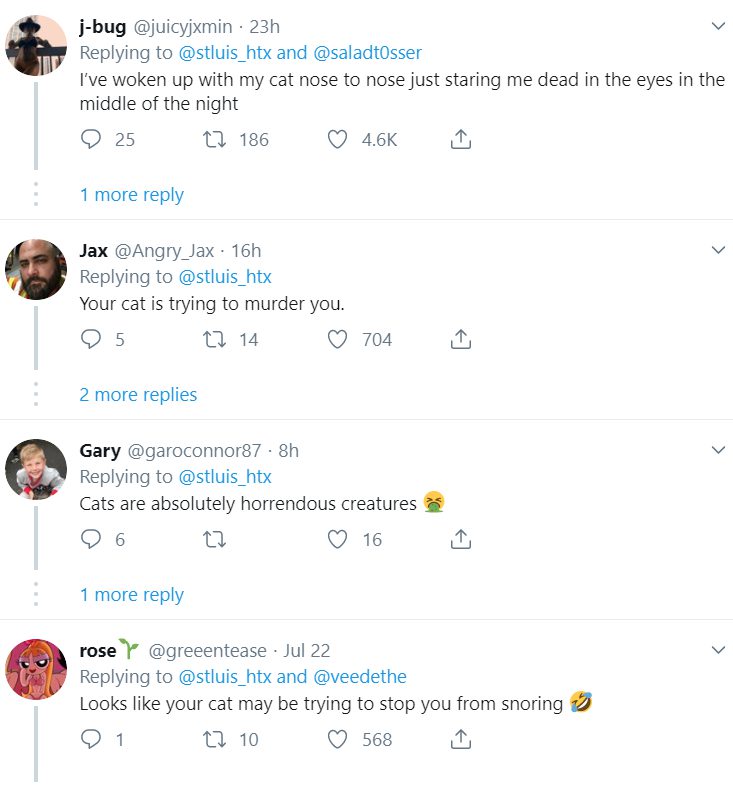Image resolution: width=733 pixels, height=791 pixels.
Task: Visit the @veedethe mention link
Action: tap(360, 677)
